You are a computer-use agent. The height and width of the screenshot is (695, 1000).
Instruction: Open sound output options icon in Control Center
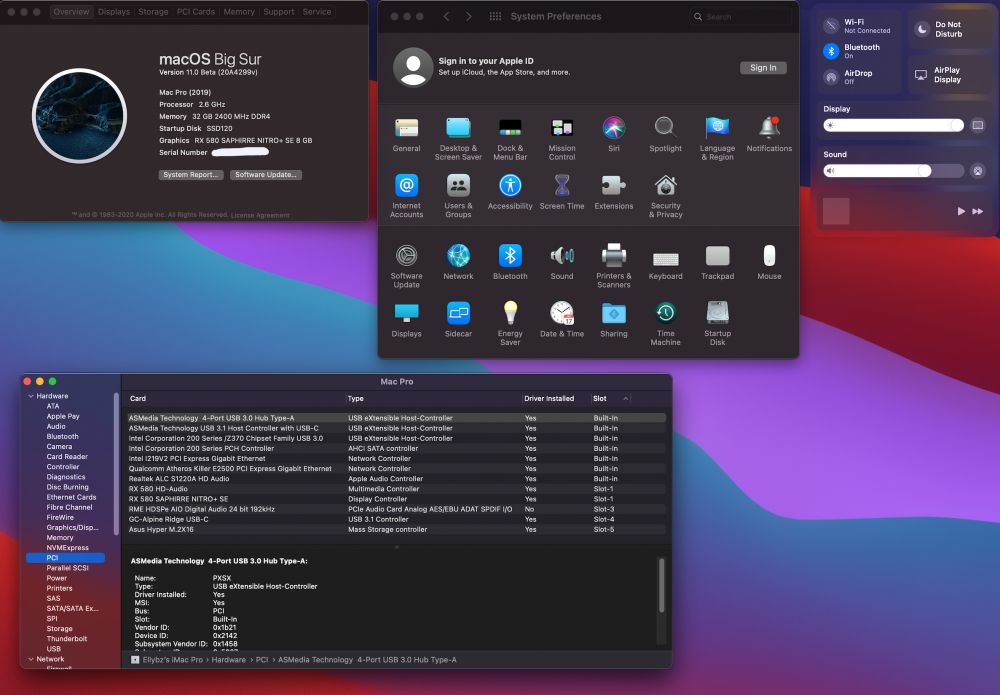978,171
